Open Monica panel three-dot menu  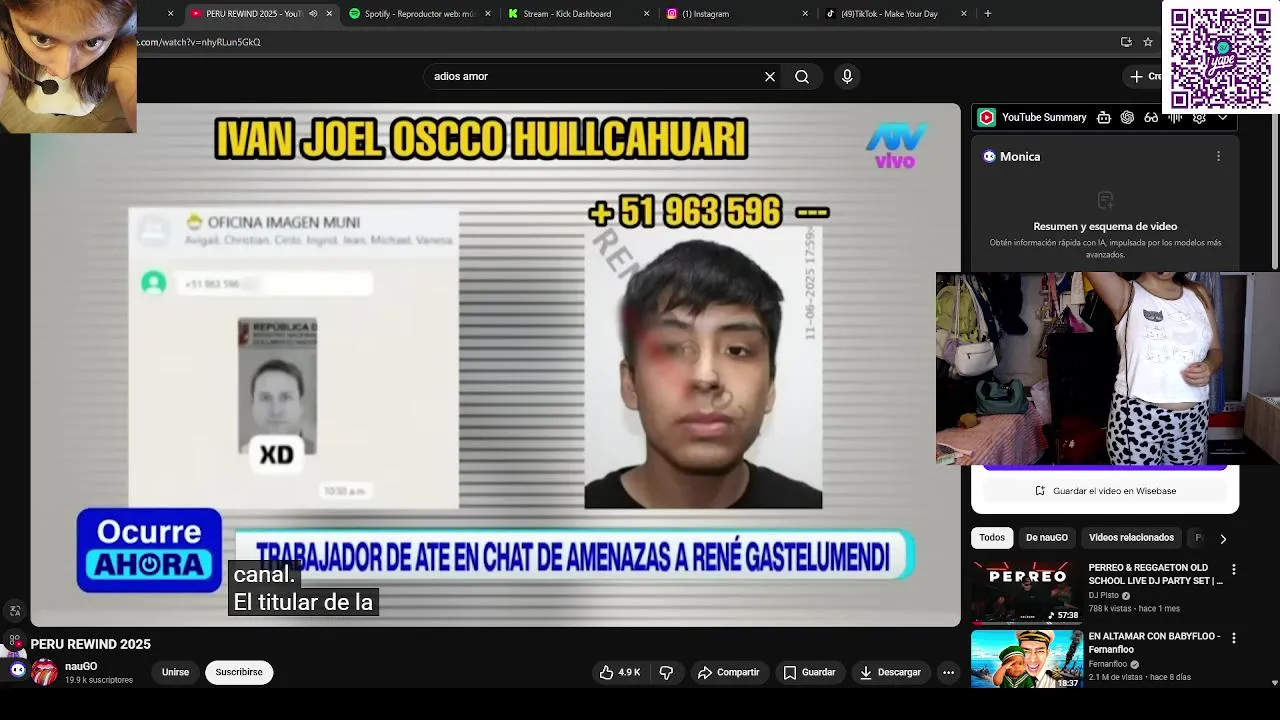point(1218,156)
